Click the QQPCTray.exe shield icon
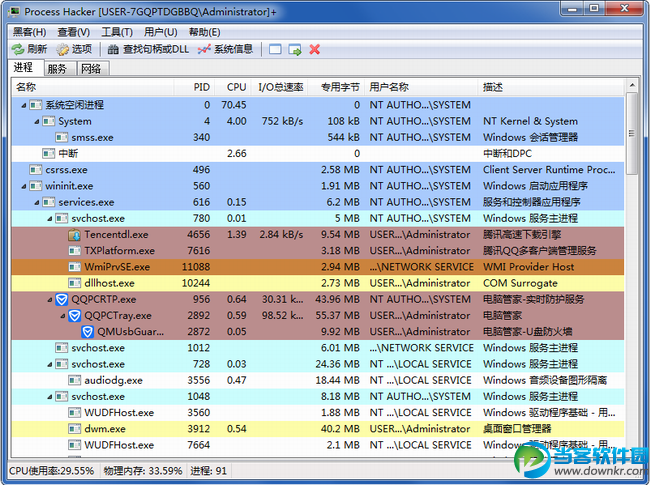This screenshot has width=650, height=485. [75, 316]
